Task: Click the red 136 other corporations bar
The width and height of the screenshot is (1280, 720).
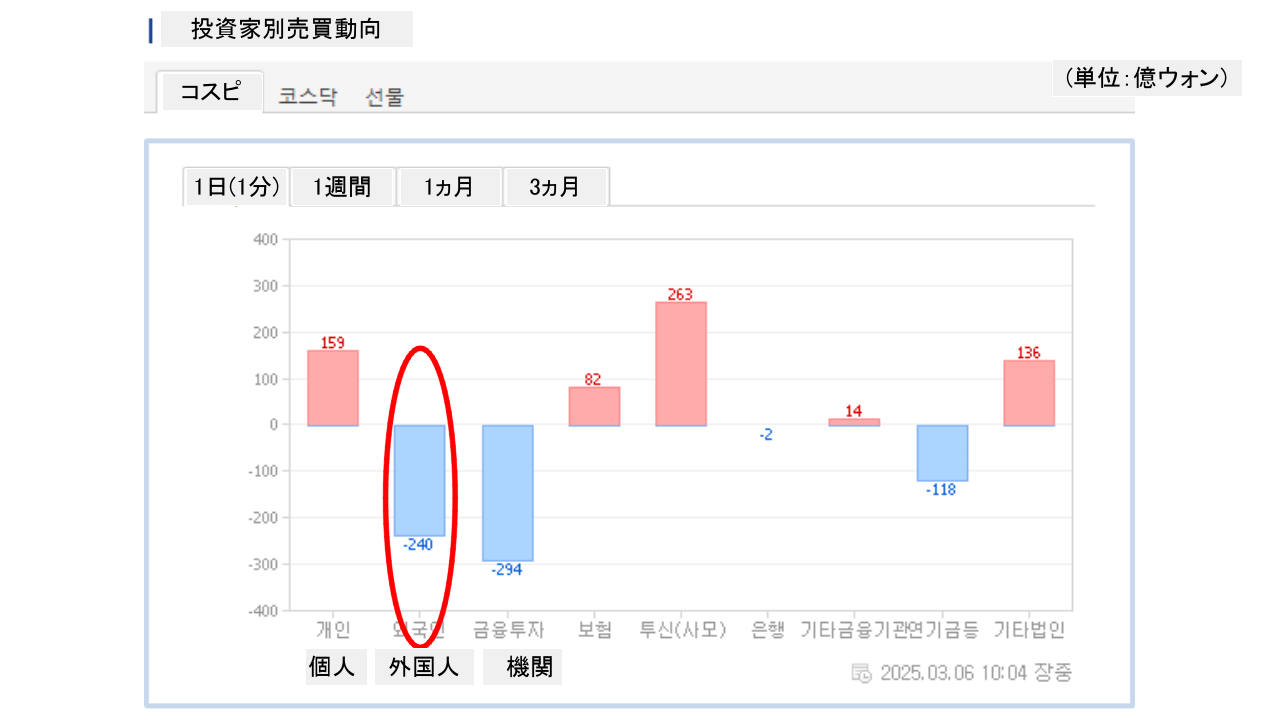Action: point(1029,393)
